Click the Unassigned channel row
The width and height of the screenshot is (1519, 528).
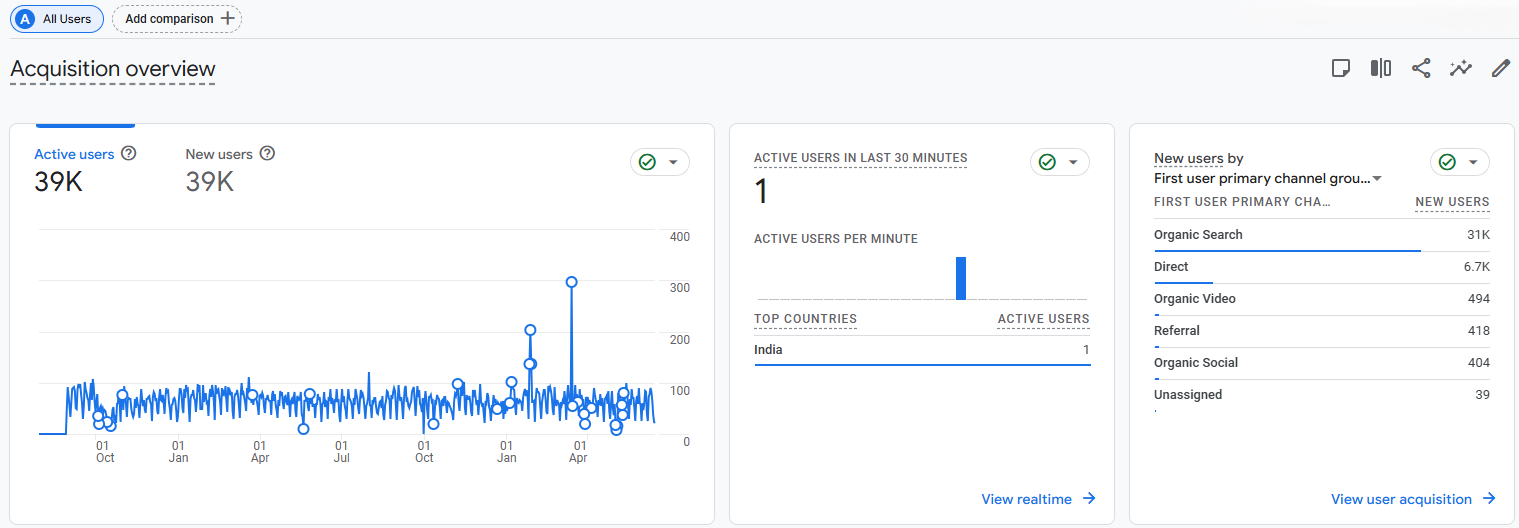(1322, 395)
